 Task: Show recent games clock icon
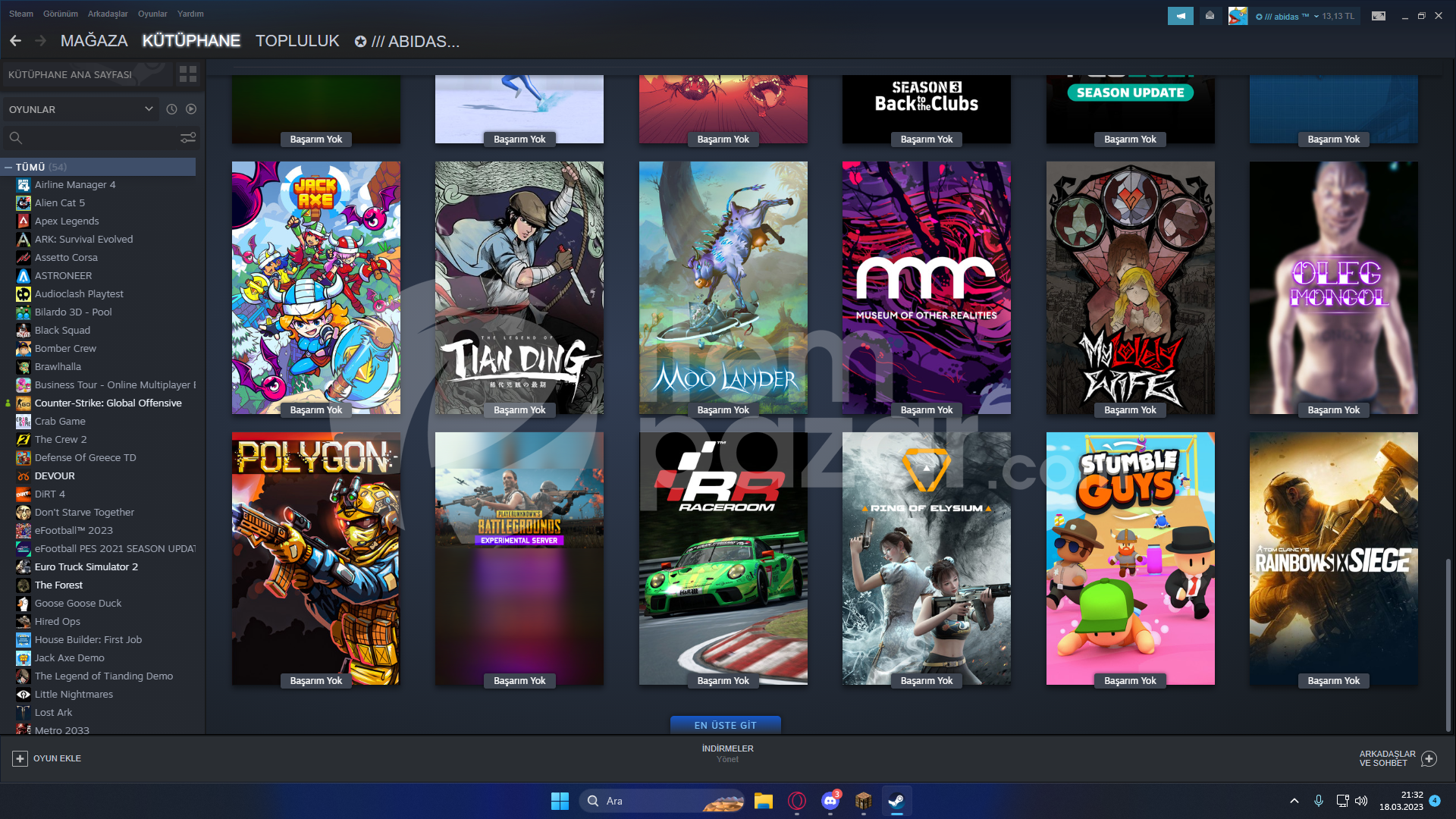[x=172, y=109]
